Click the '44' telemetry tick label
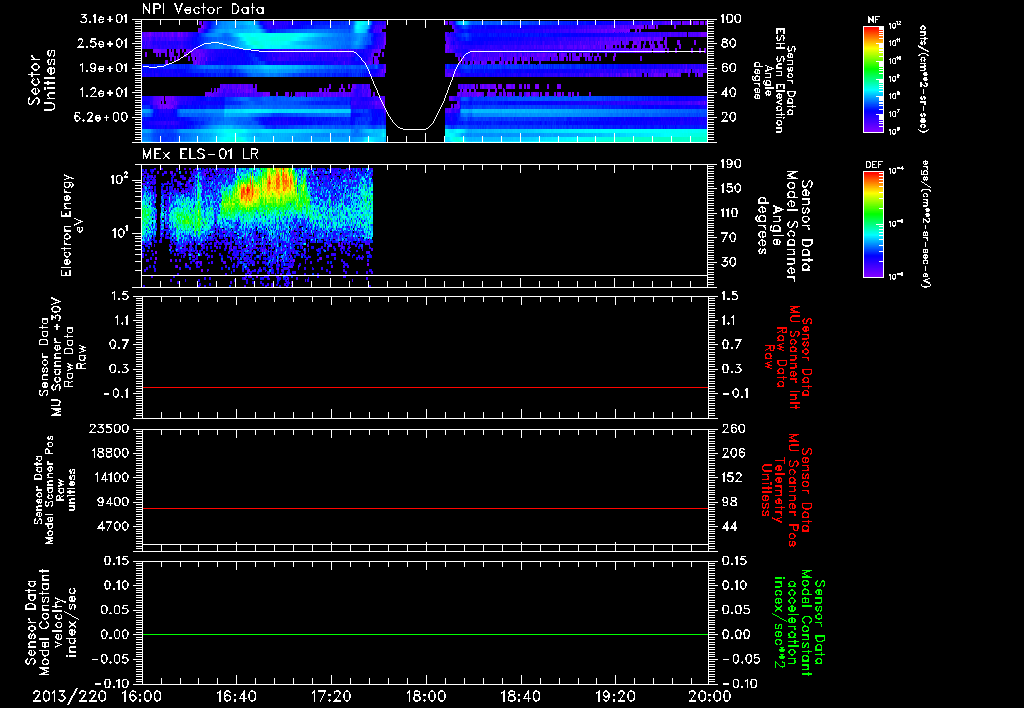 pos(728,526)
